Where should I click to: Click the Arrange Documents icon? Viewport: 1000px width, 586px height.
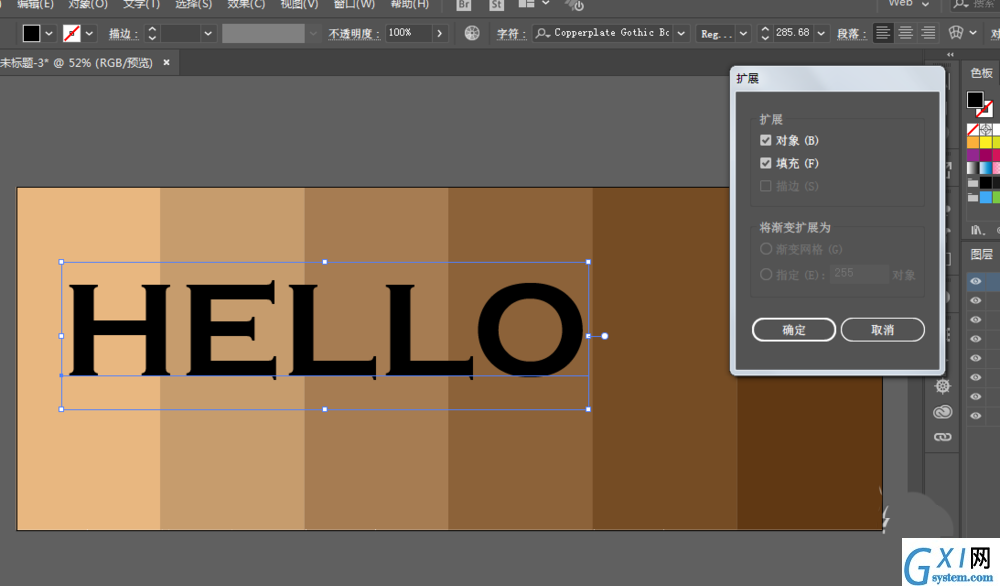[526, 4]
